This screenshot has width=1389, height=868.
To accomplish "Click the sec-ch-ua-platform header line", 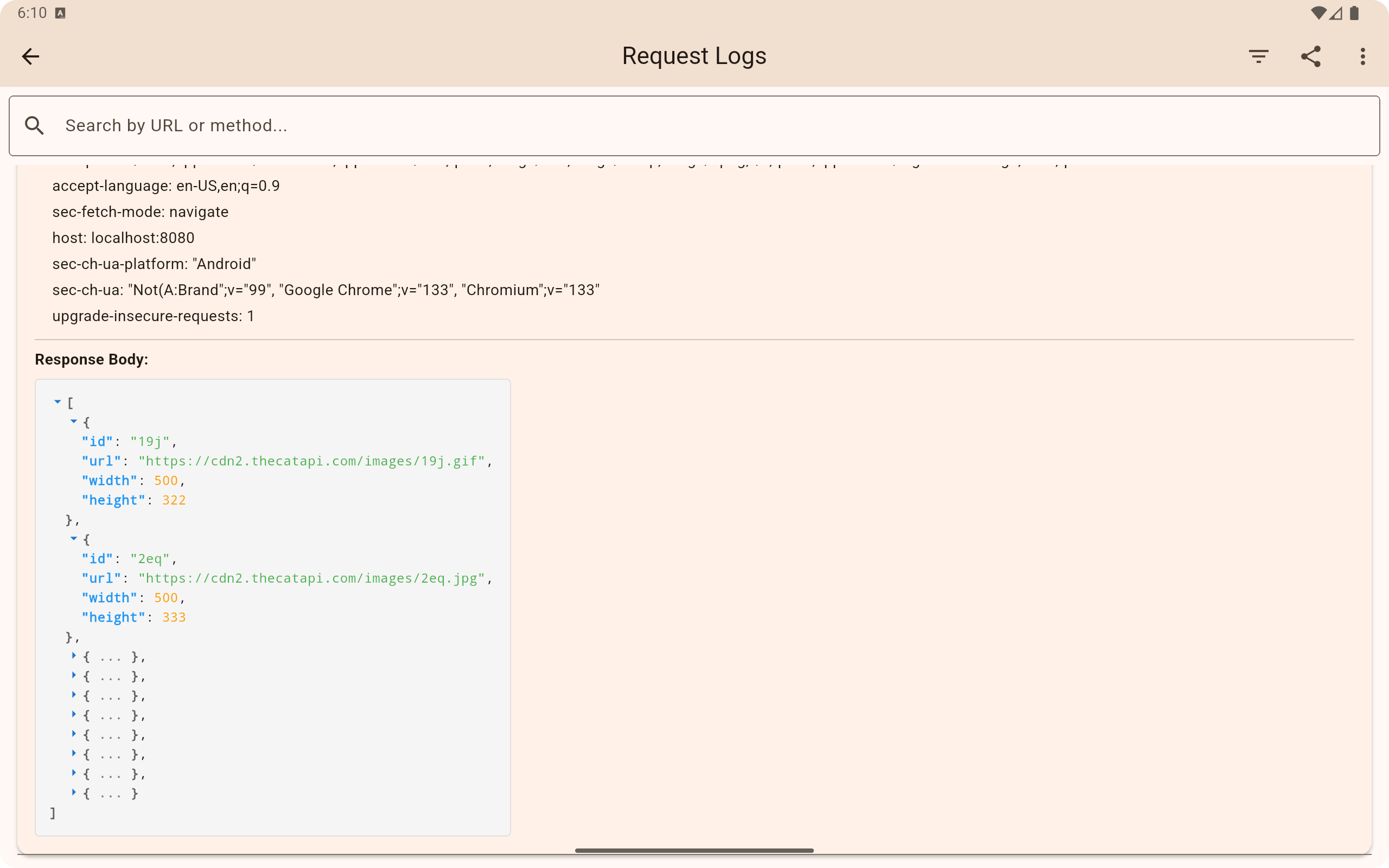I will (x=154, y=264).
